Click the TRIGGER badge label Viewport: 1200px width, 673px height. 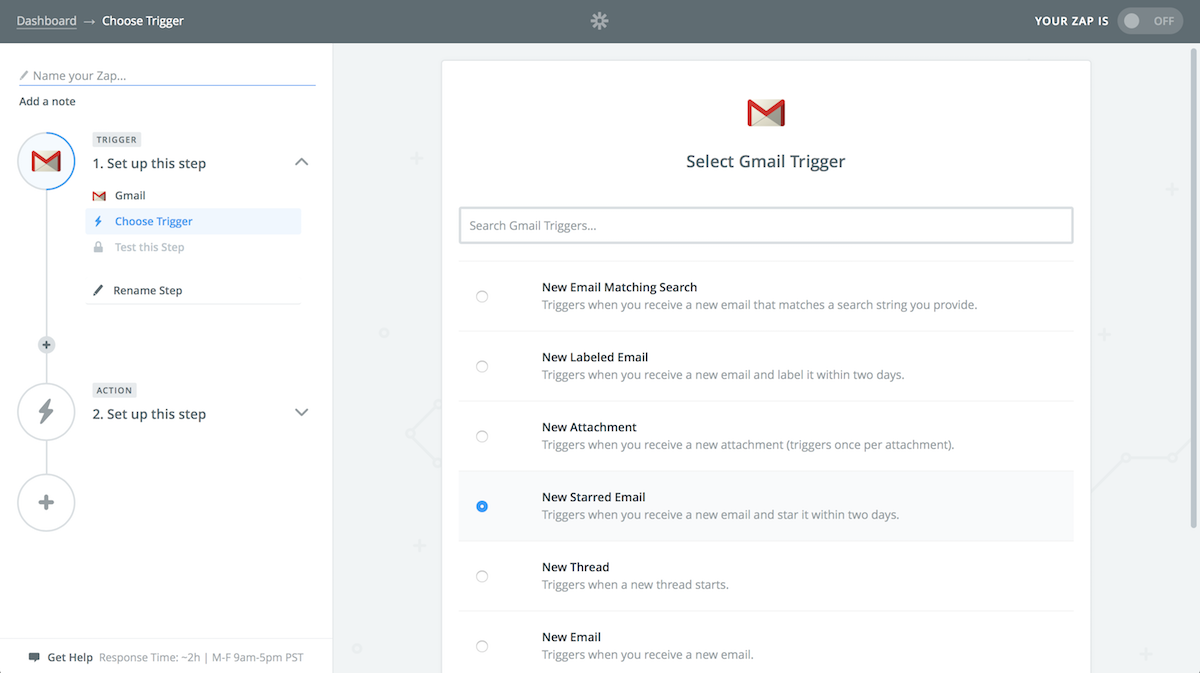tap(117, 140)
